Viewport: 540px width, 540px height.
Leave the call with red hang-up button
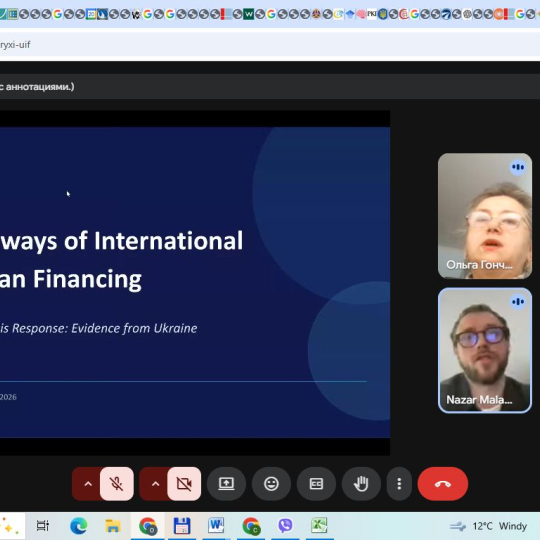pos(443,484)
